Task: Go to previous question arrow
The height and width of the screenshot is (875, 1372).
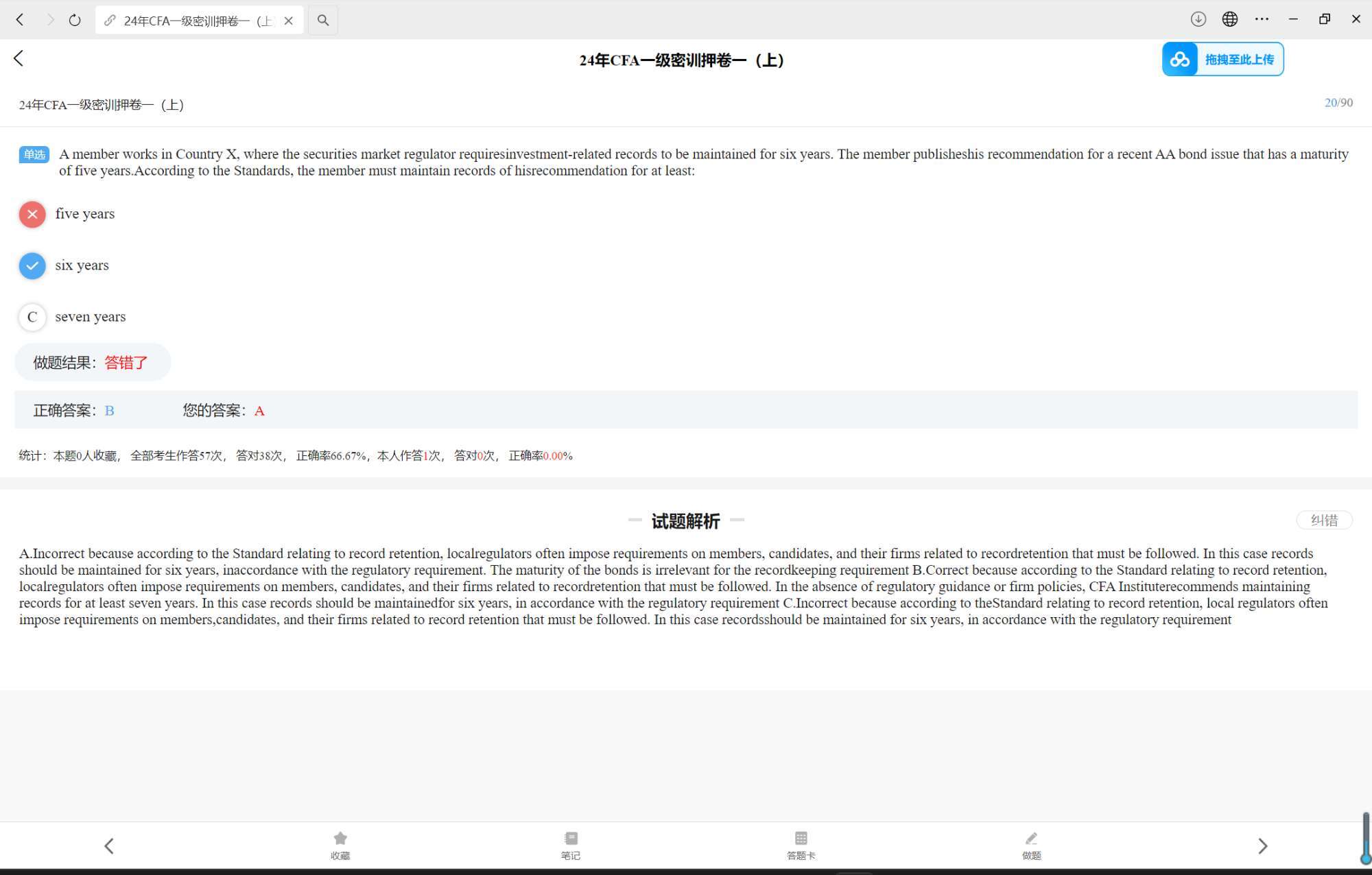Action: pyautogui.click(x=109, y=846)
